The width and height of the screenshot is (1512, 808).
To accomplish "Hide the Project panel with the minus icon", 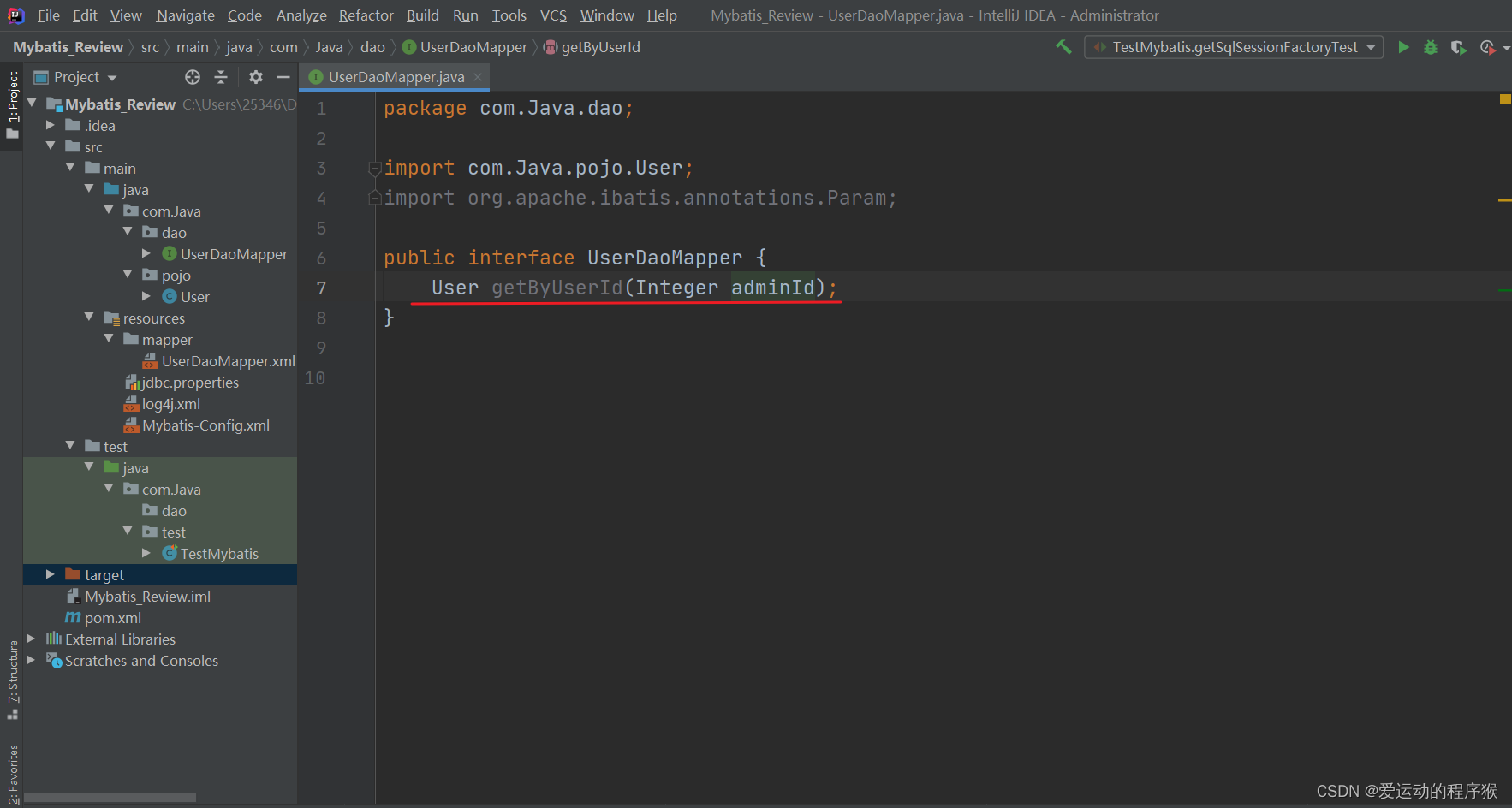I will pos(283,77).
